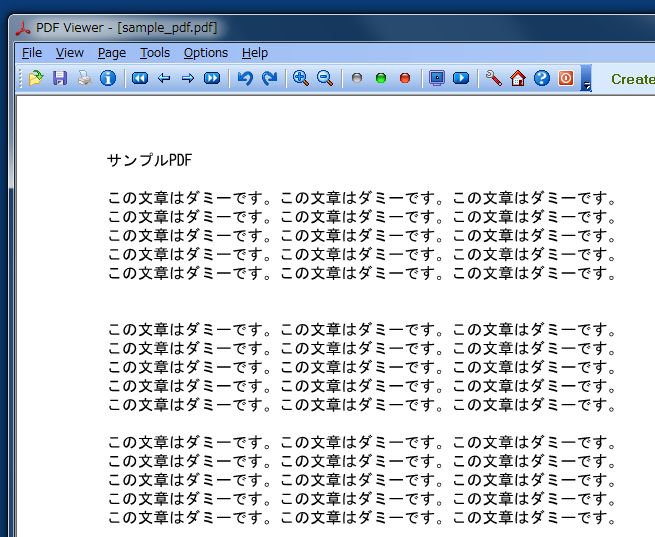Click the green circle toolbar button

(381, 78)
